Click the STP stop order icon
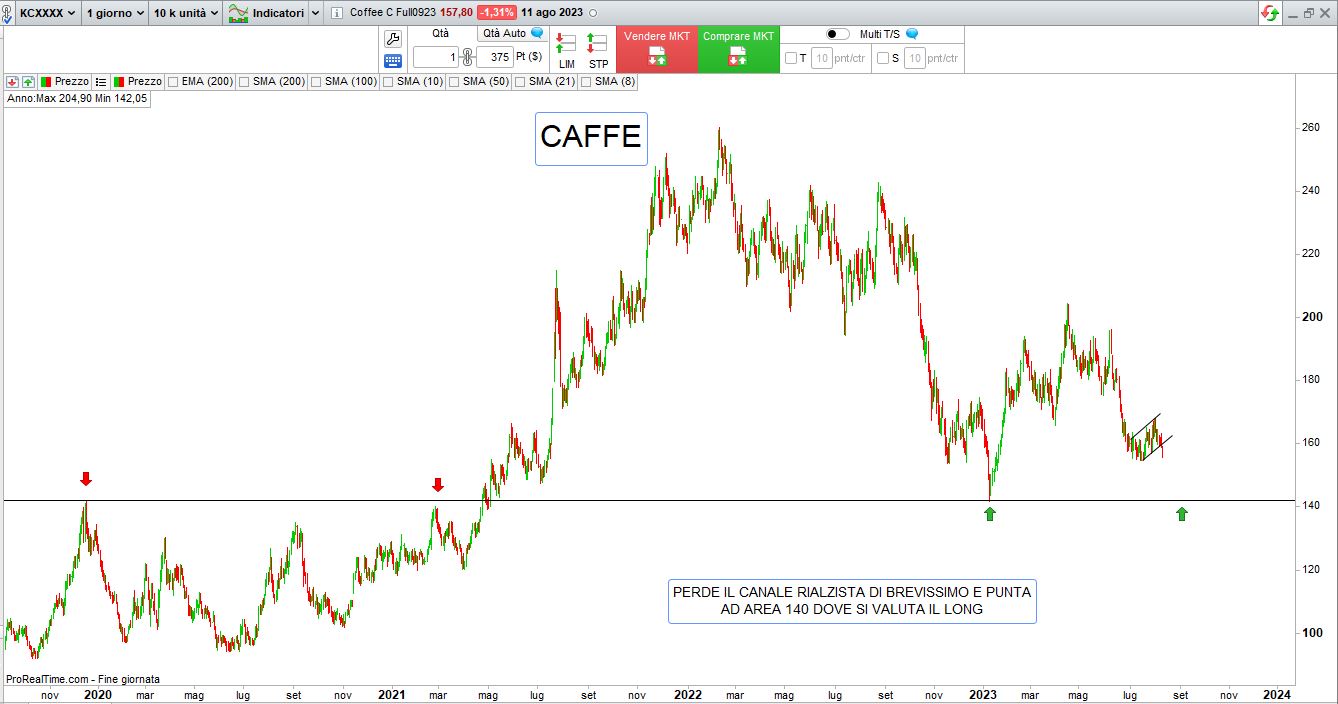Image resolution: width=1338 pixels, height=704 pixels. (x=597, y=50)
